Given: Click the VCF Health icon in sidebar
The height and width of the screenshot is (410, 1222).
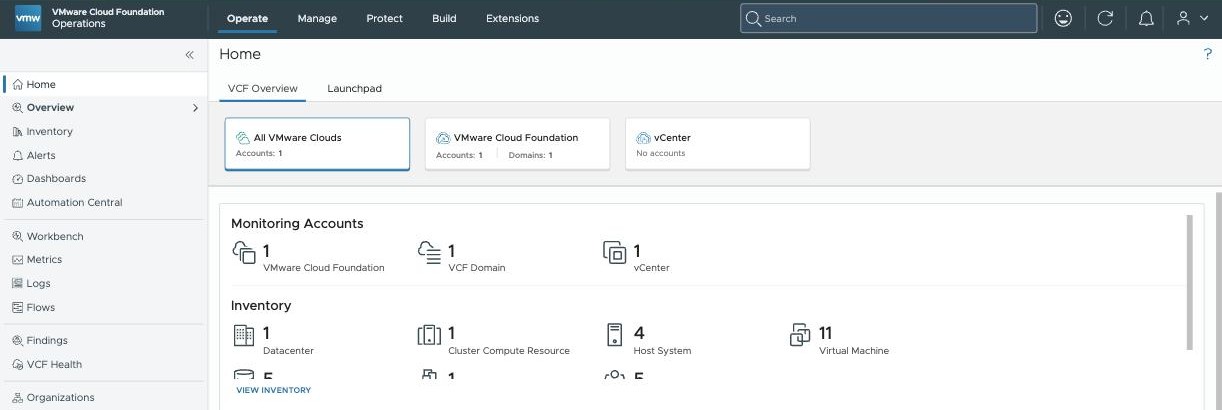Looking at the screenshot, I should click(18, 365).
